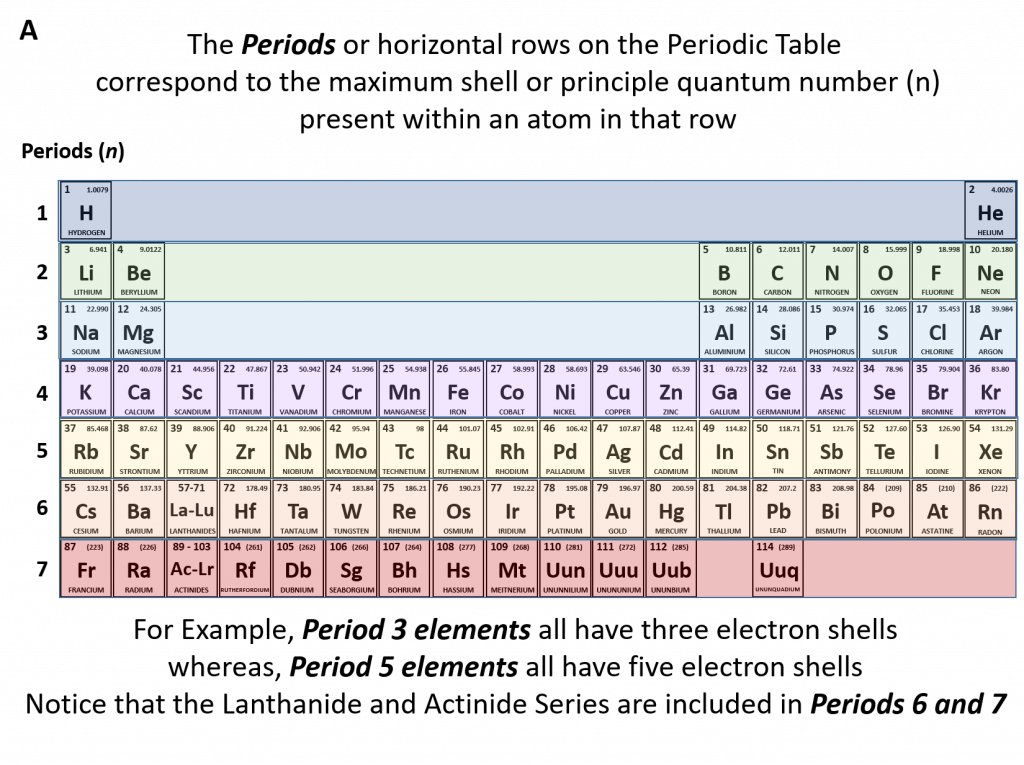This screenshot has height=765, width=1024.
Task: Click the Xenon noble gas cell
Action: point(991,450)
